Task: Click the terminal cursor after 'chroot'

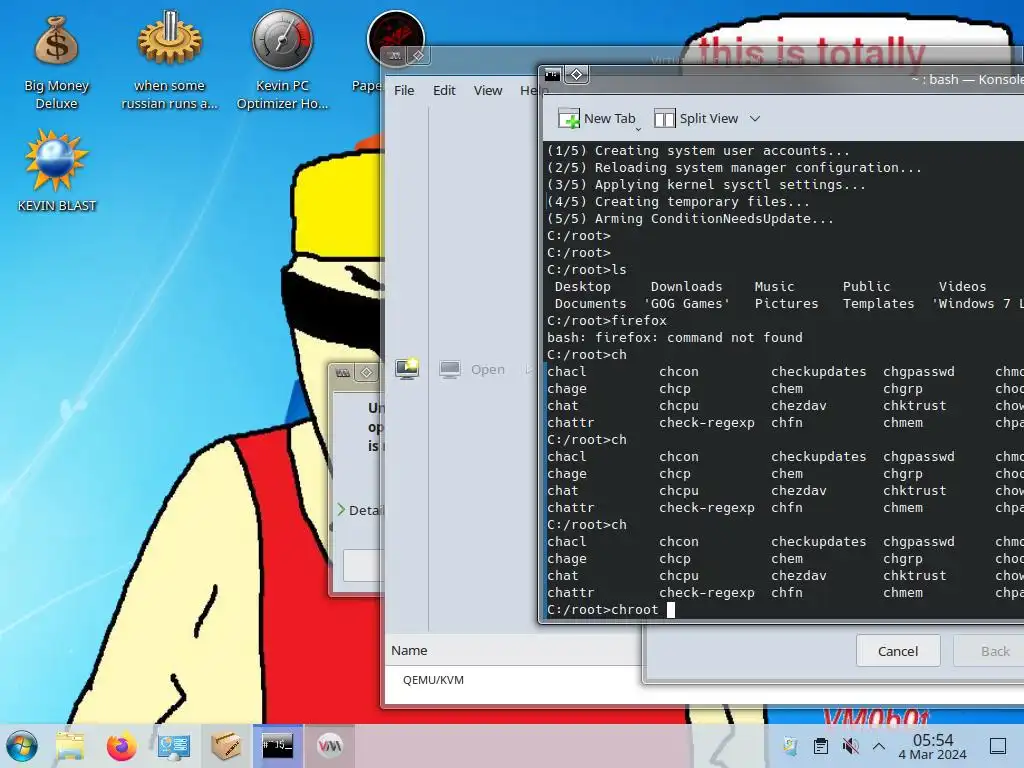Action: pyautogui.click(x=671, y=610)
